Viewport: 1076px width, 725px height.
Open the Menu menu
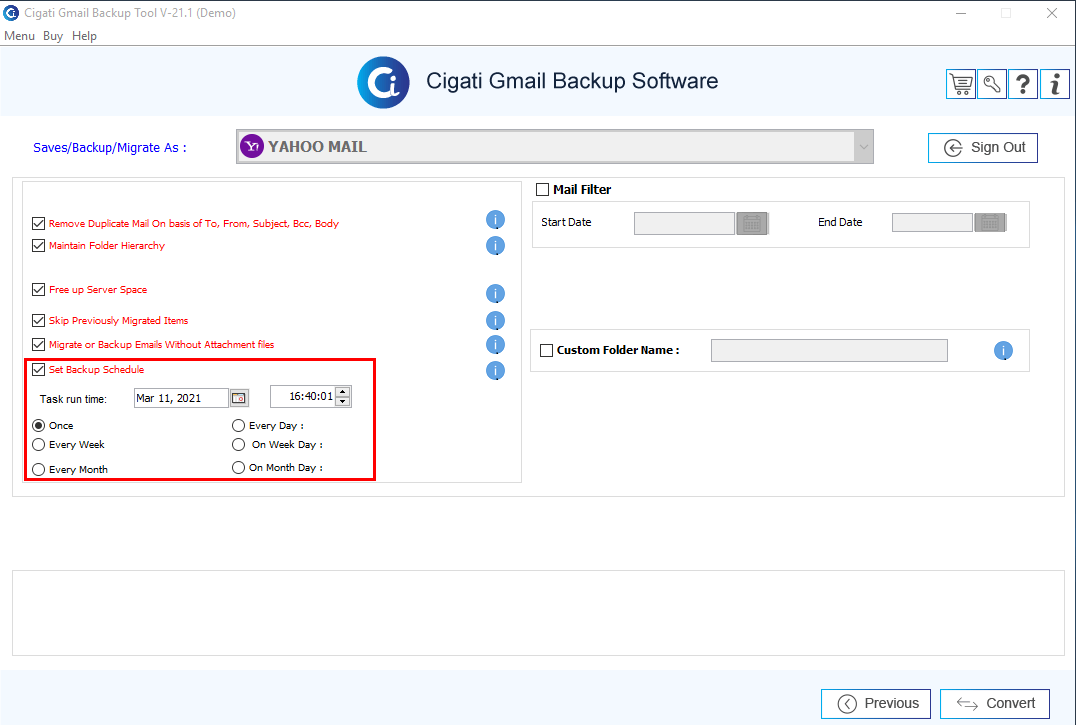(x=19, y=36)
